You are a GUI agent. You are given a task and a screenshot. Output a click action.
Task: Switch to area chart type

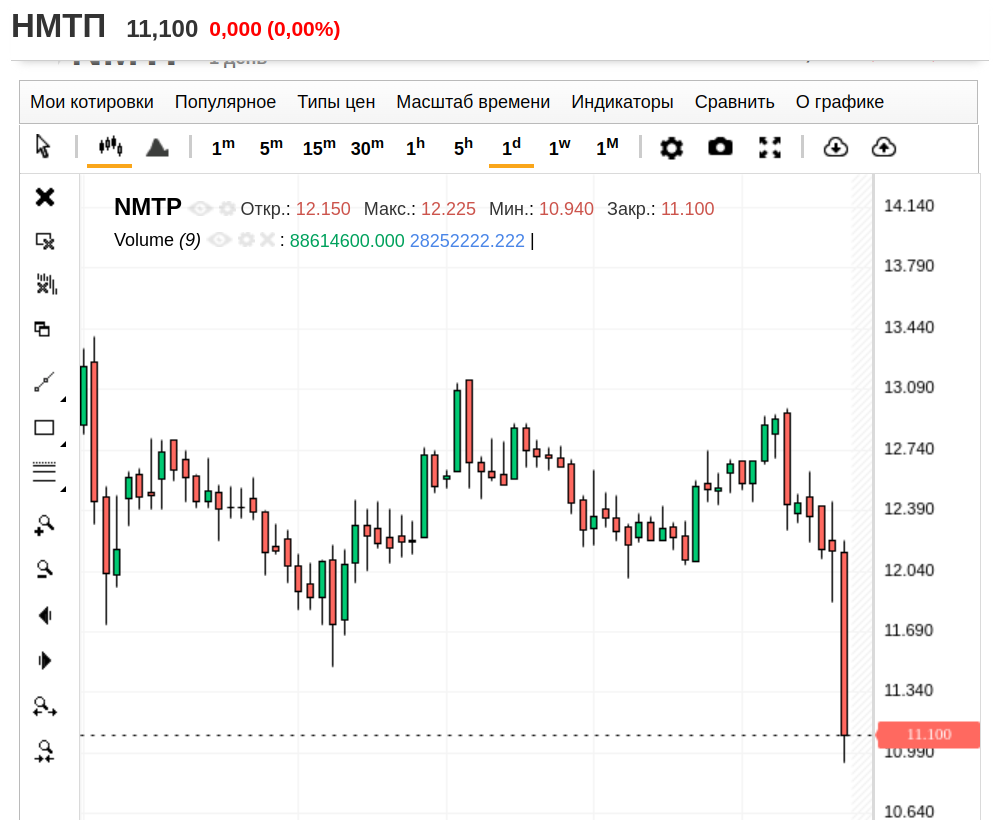[158, 147]
